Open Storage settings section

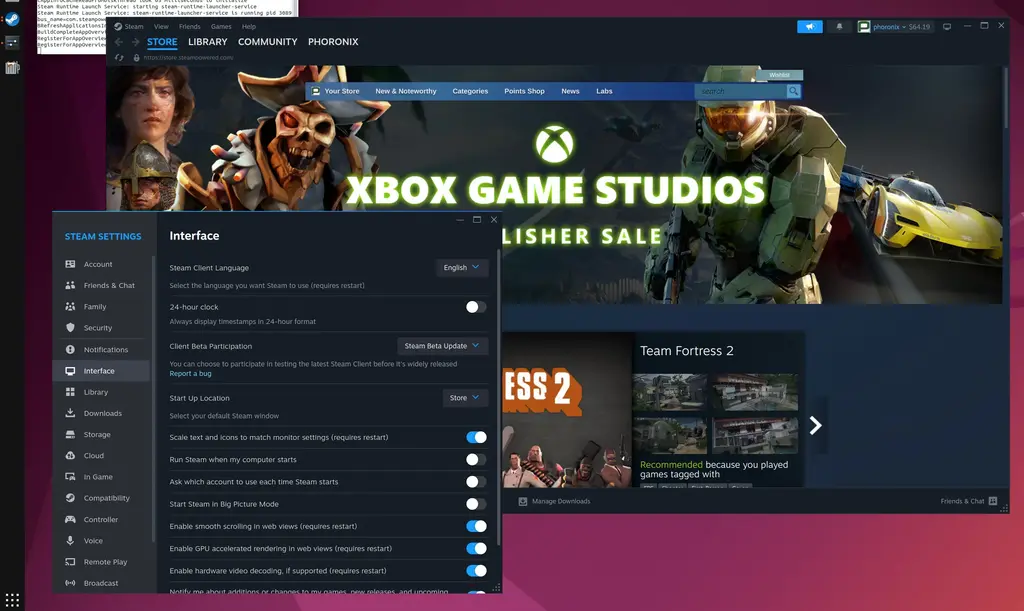[97, 435]
